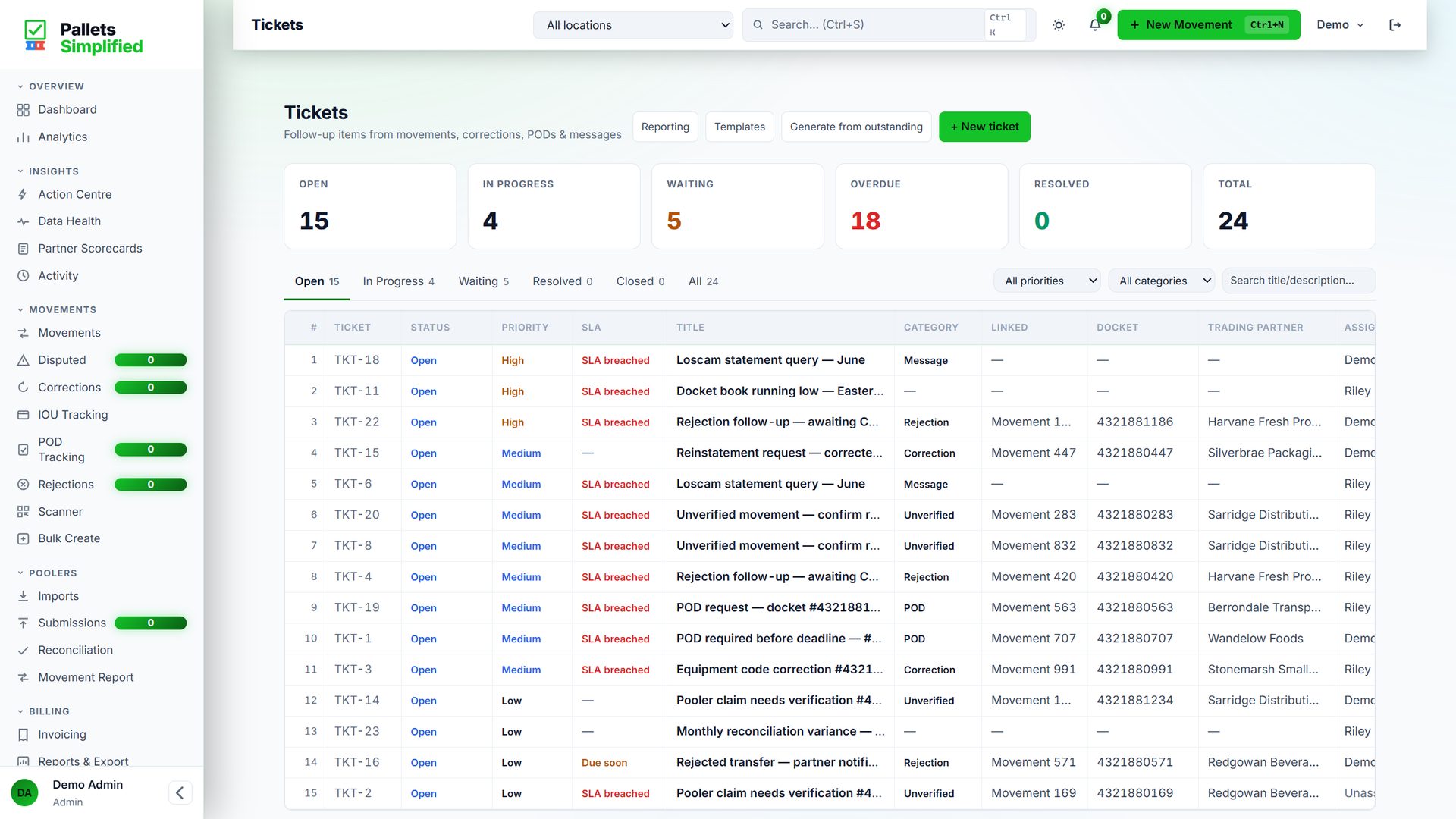Image resolution: width=1456 pixels, height=819 pixels.
Task: Toggle light/dark theme sun icon
Action: pos(1059,25)
